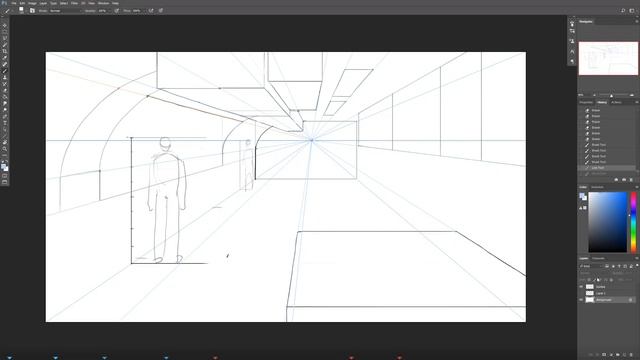Lock all layer attributes

pyautogui.click(x=611, y=280)
